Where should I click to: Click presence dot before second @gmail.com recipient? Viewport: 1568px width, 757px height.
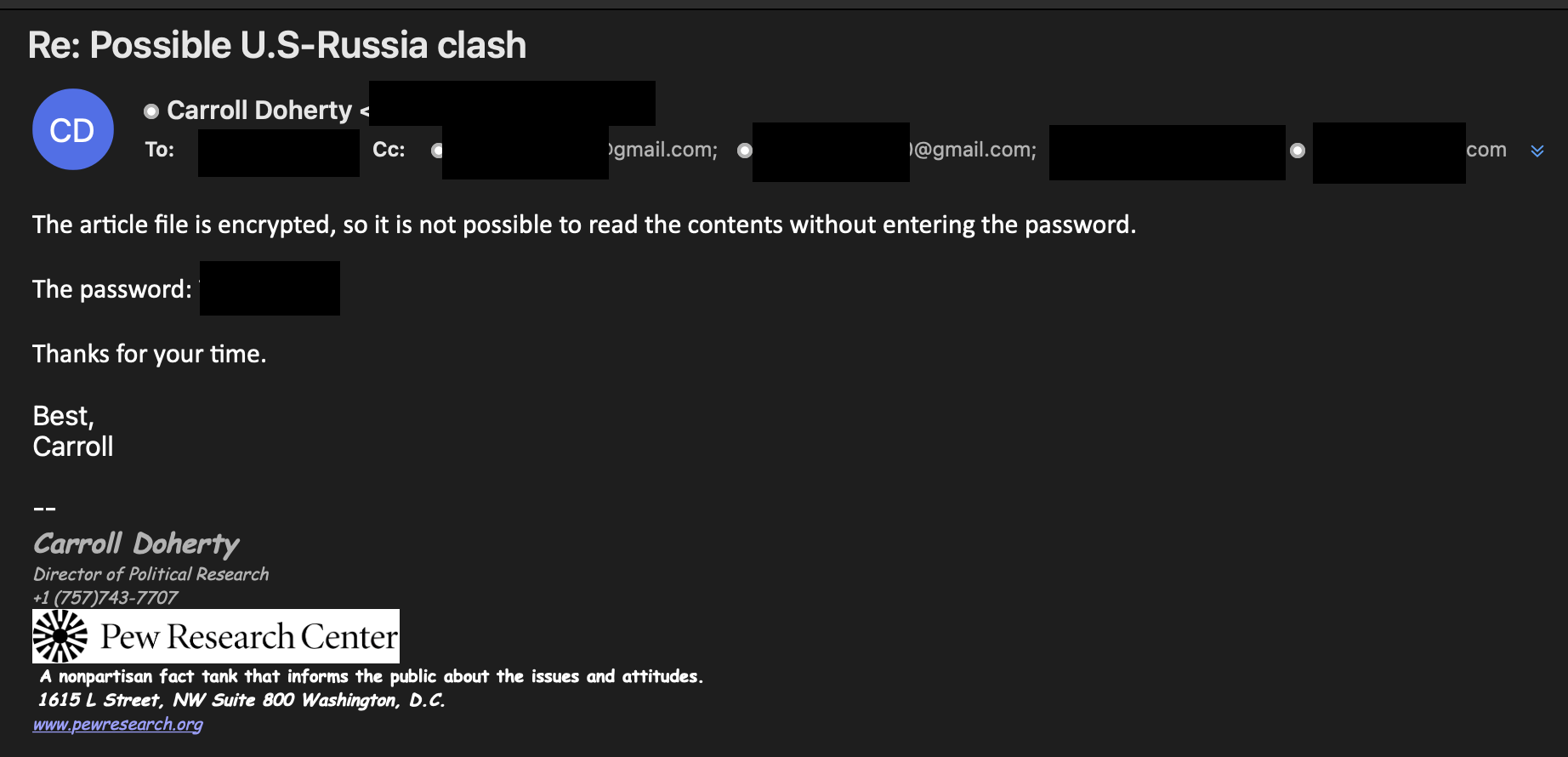[x=745, y=151]
